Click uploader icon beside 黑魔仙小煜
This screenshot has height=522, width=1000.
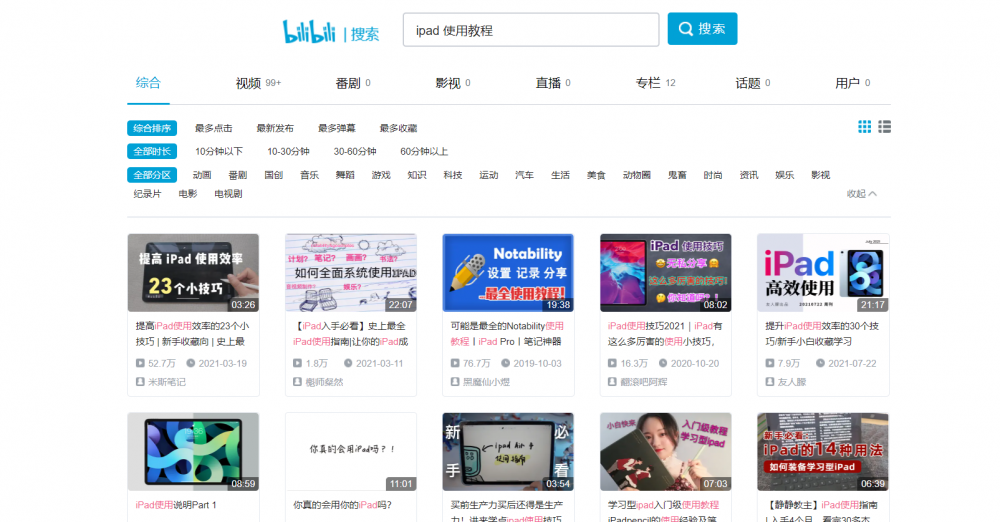[455, 381]
